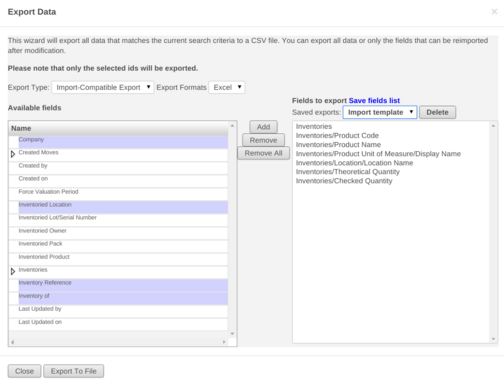This screenshot has height=384, width=504.
Task: Select the Created Moves field
Action: pos(123,155)
